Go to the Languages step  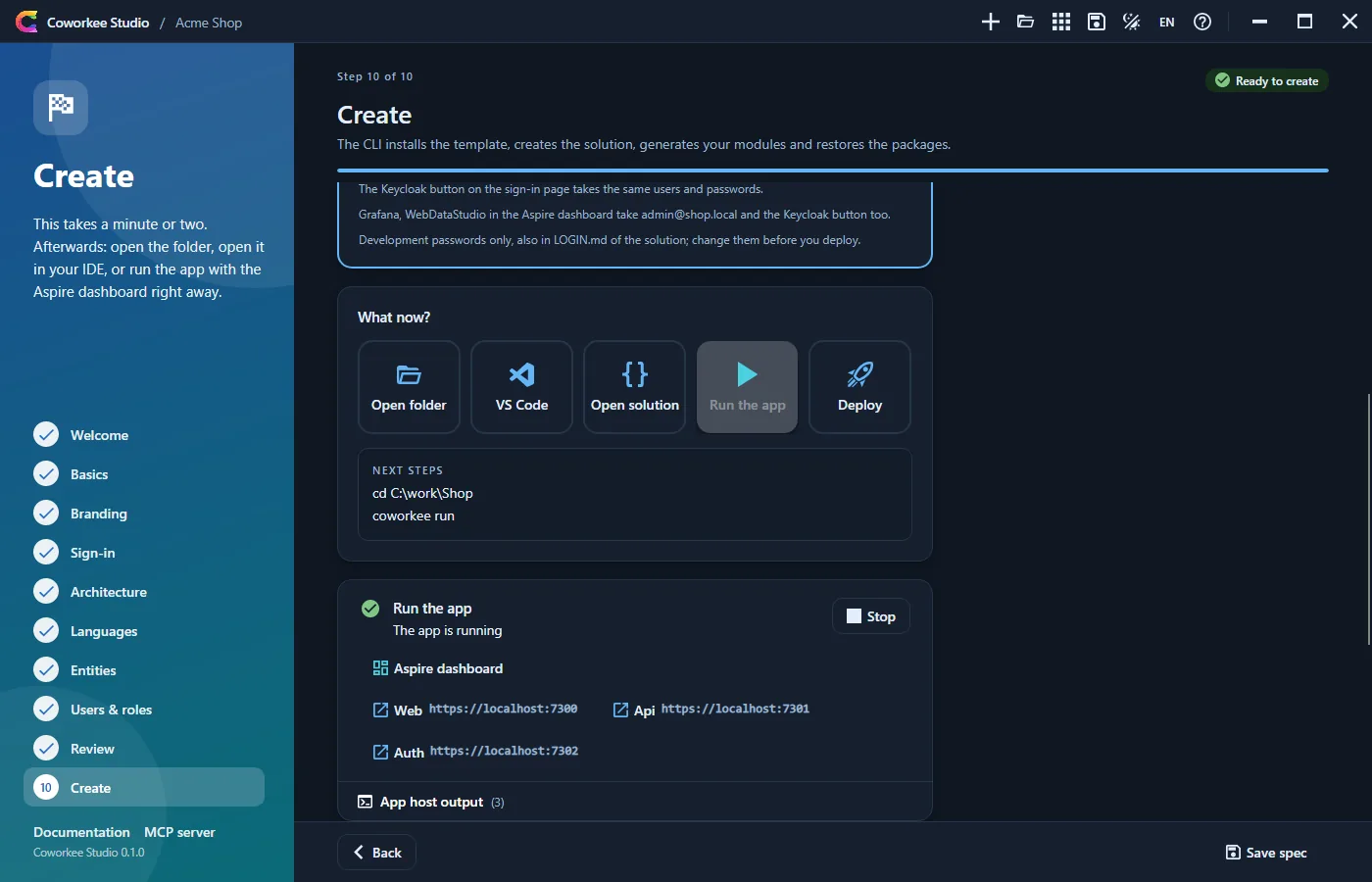(144, 631)
